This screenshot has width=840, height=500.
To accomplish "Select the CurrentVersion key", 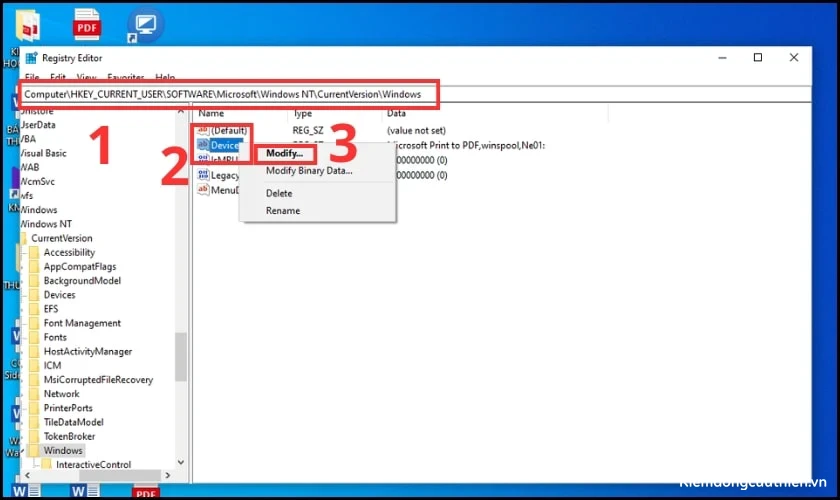I will click(x=62, y=238).
